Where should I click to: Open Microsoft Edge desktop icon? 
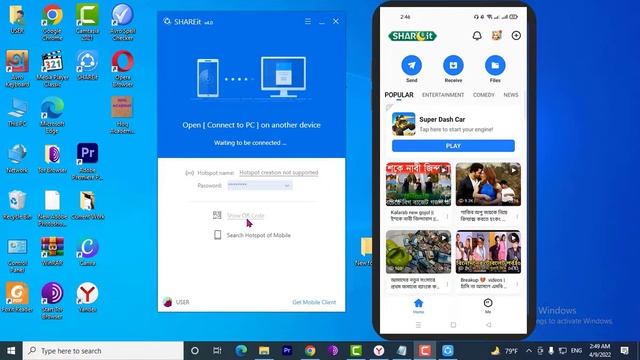tap(52, 116)
